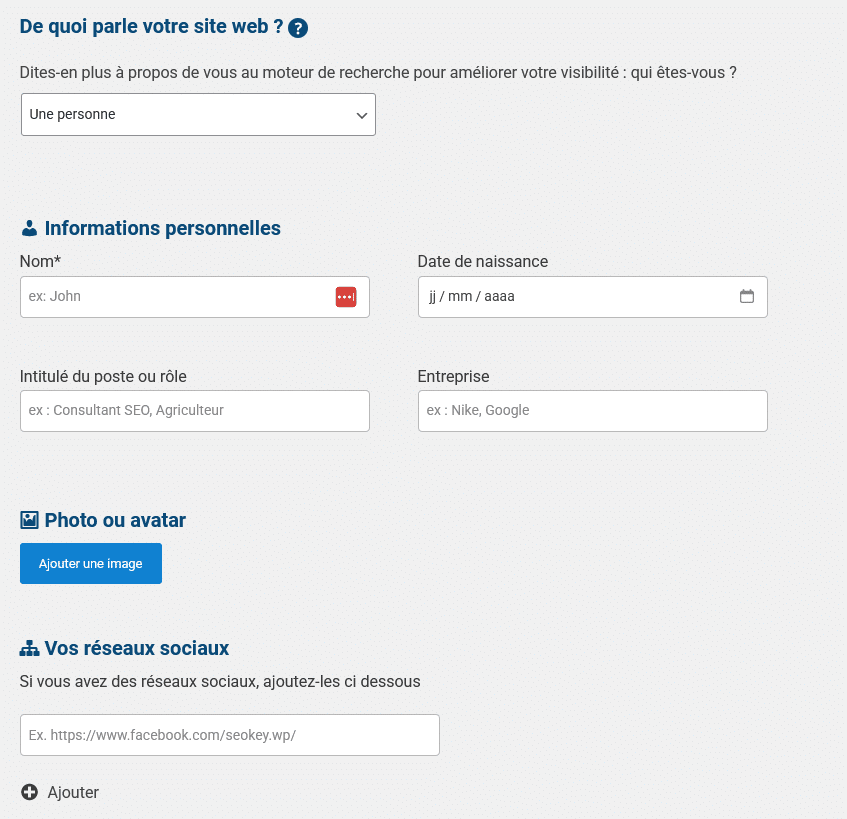Select the month (mm) date segment
847x819 pixels.
pos(459,297)
